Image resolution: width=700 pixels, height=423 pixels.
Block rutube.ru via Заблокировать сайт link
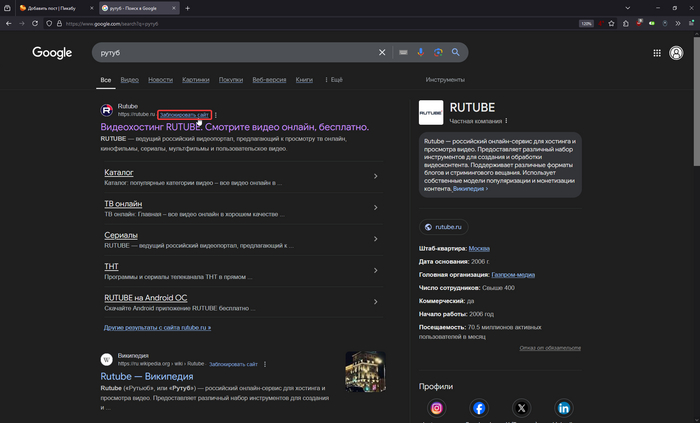pyautogui.click(x=184, y=115)
